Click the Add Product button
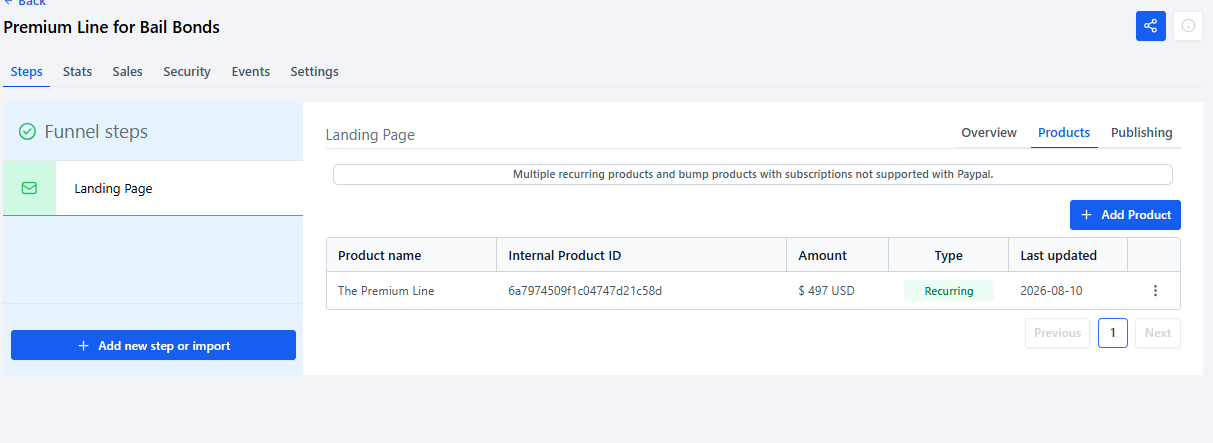This screenshot has width=1213, height=443. (x=1125, y=215)
